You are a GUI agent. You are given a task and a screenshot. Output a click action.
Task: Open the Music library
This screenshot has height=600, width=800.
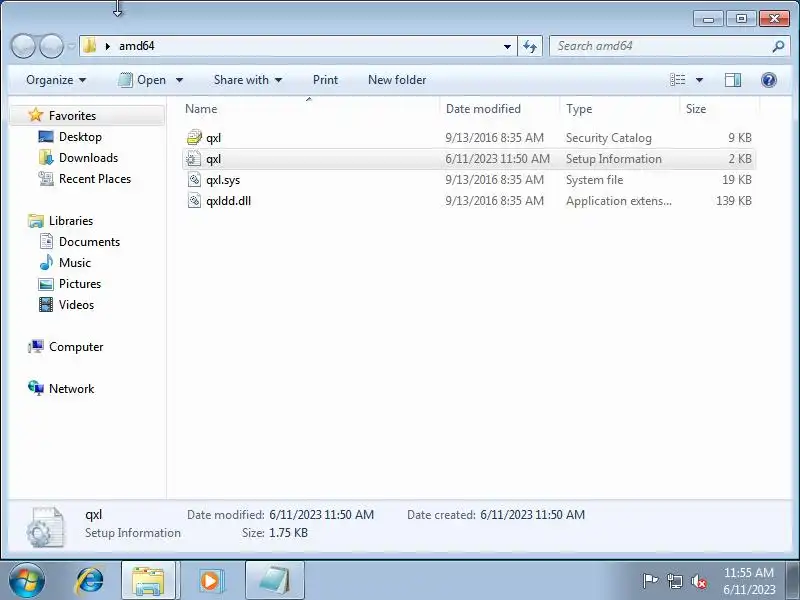tap(75, 263)
